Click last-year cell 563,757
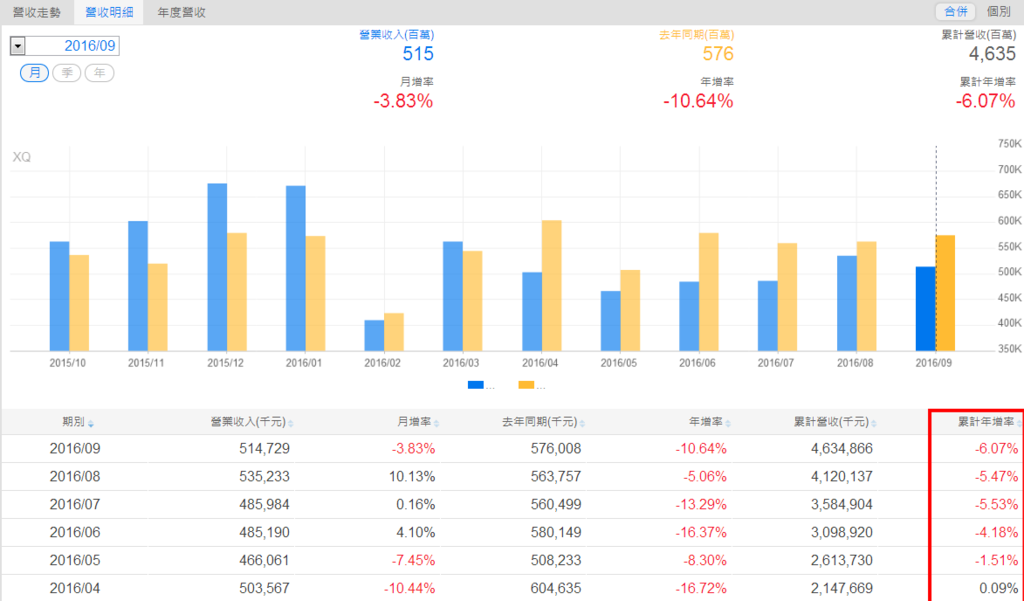 point(556,477)
